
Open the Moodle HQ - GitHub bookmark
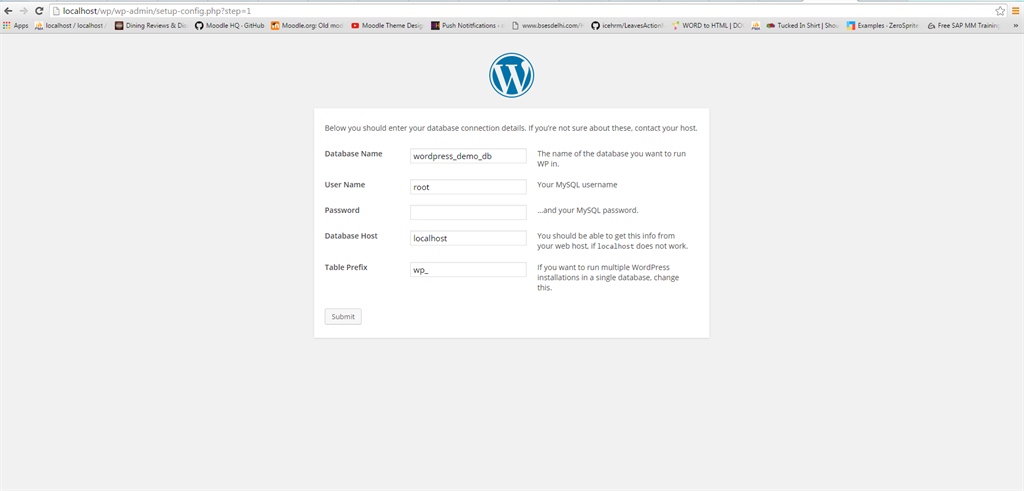click(229, 26)
